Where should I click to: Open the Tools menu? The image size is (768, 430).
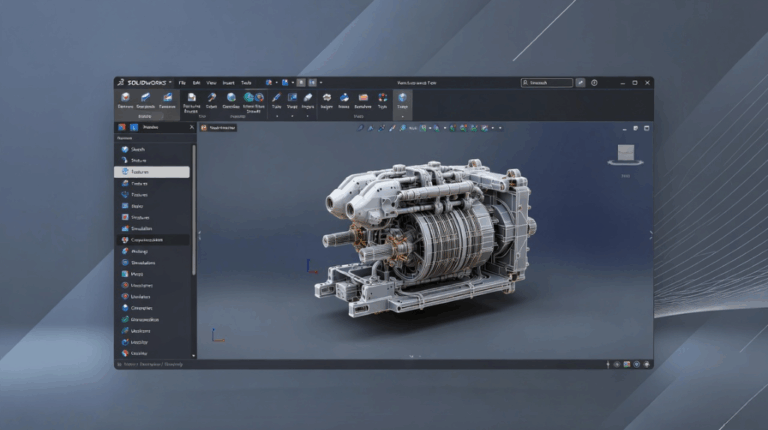pos(246,83)
